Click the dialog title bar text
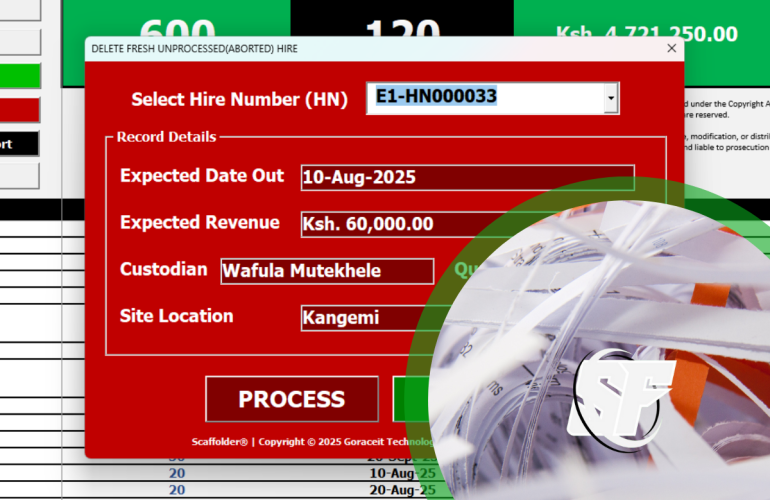770x500 pixels. [194, 48]
